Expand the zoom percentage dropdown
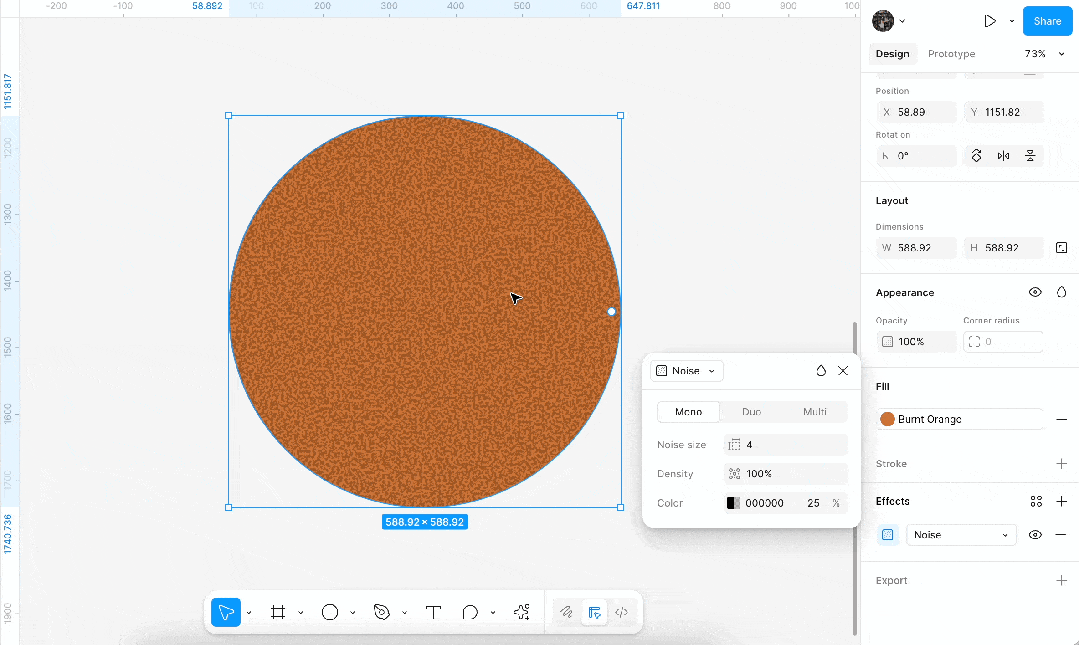Viewport: 1079px width, 645px height. point(1062,54)
